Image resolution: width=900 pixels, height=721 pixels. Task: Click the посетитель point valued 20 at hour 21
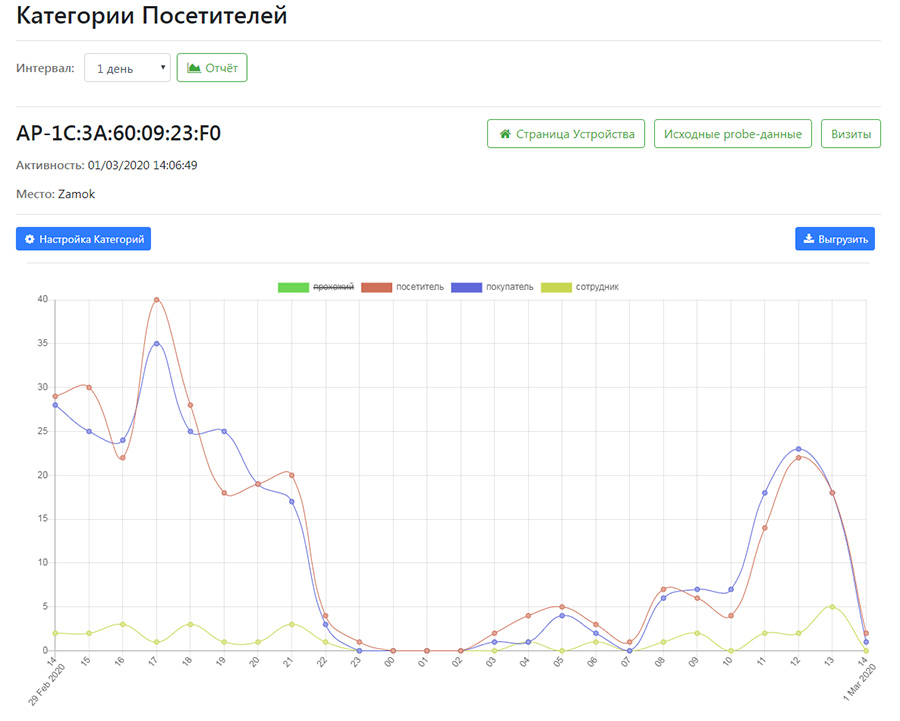[x=292, y=475]
